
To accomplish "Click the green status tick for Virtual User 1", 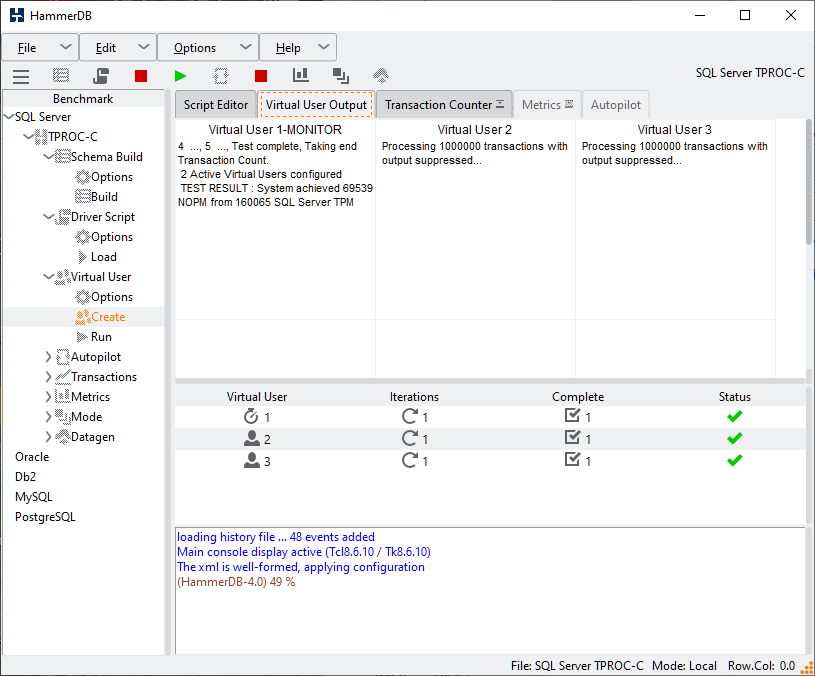I will [734, 416].
